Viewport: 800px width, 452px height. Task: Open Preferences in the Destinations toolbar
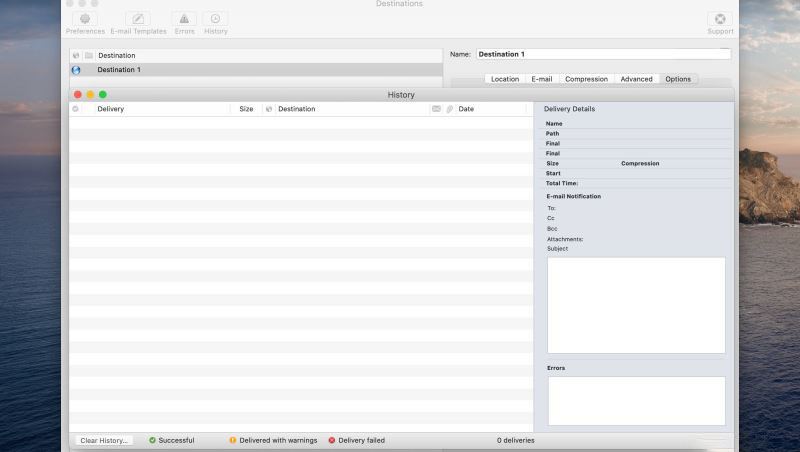click(x=85, y=23)
